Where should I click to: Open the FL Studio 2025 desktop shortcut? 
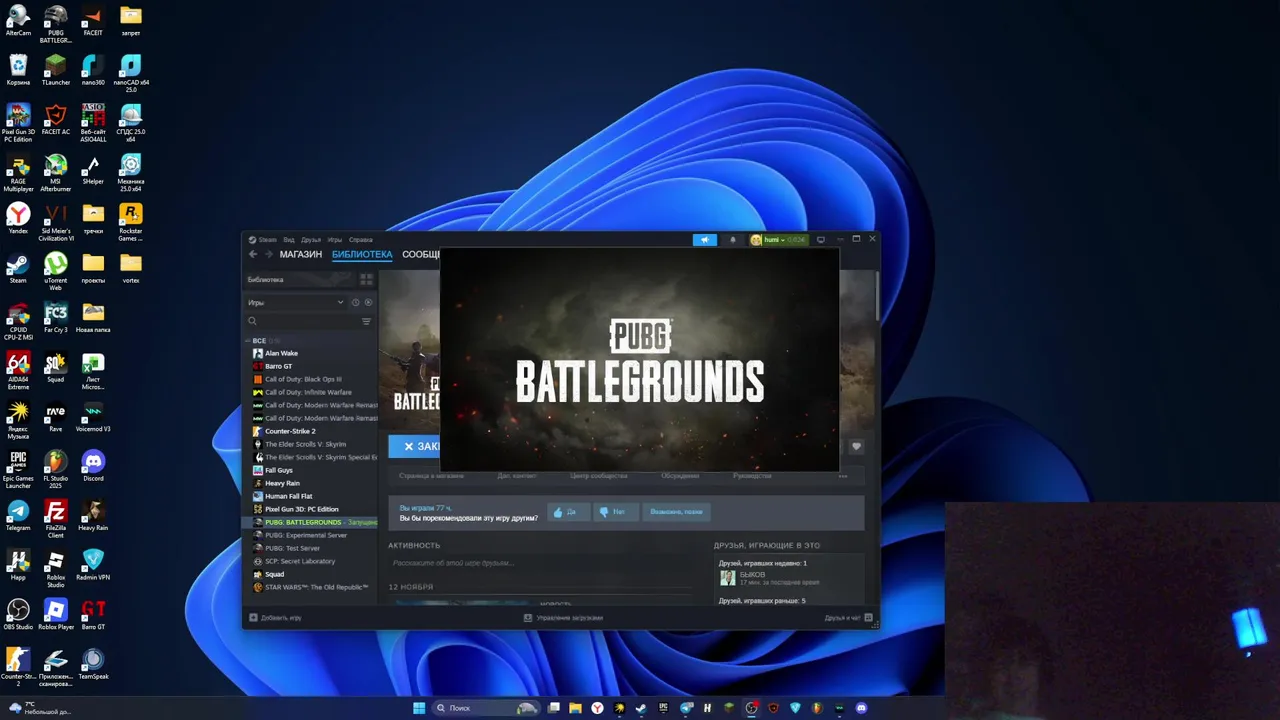tap(55, 469)
